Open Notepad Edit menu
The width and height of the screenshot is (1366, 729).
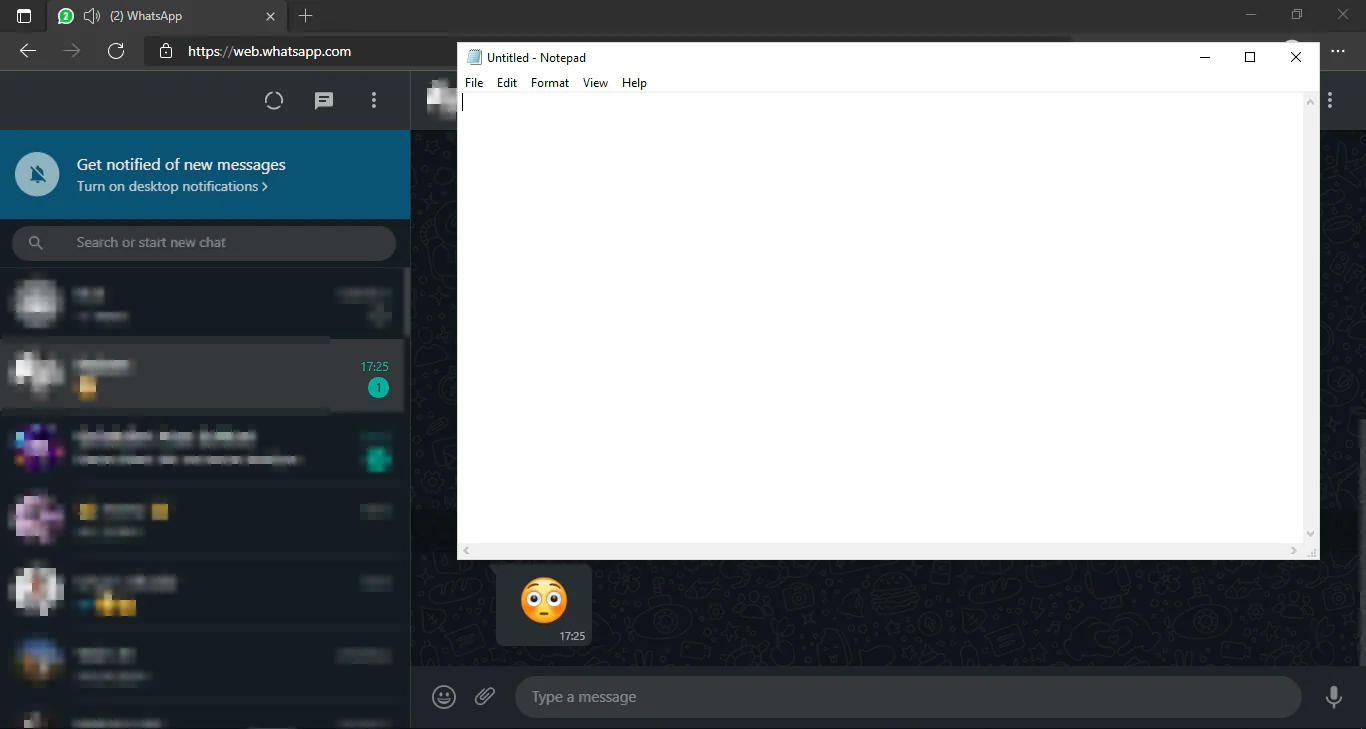(x=507, y=83)
